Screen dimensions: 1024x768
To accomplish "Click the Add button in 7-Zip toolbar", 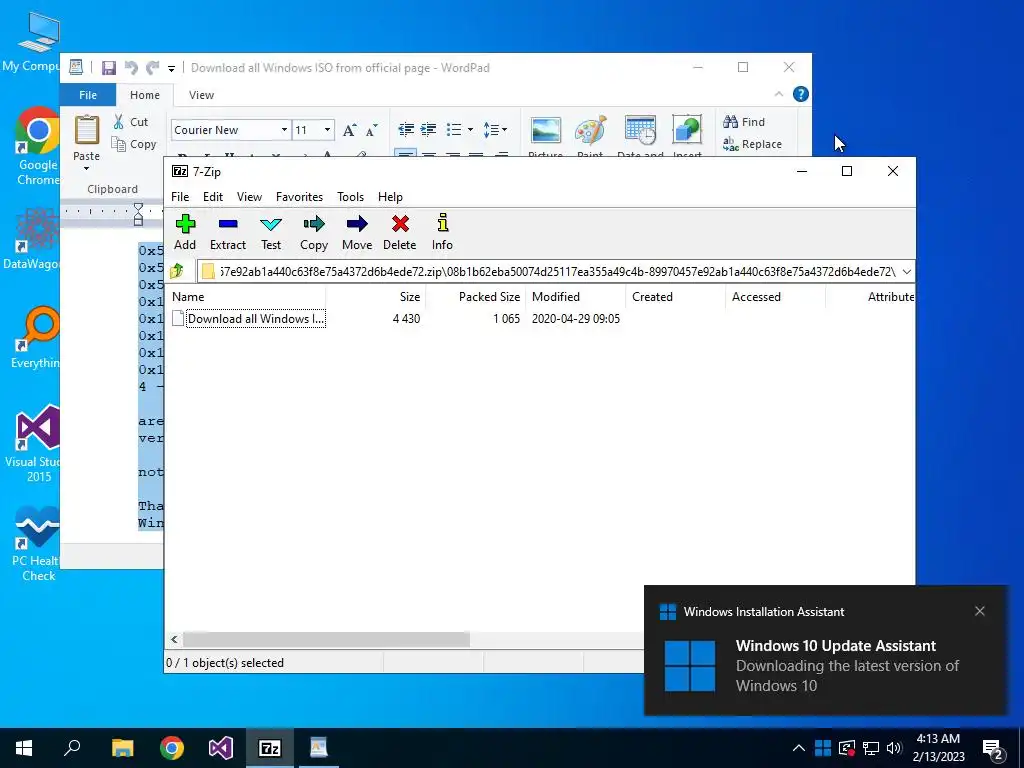I will (185, 232).
